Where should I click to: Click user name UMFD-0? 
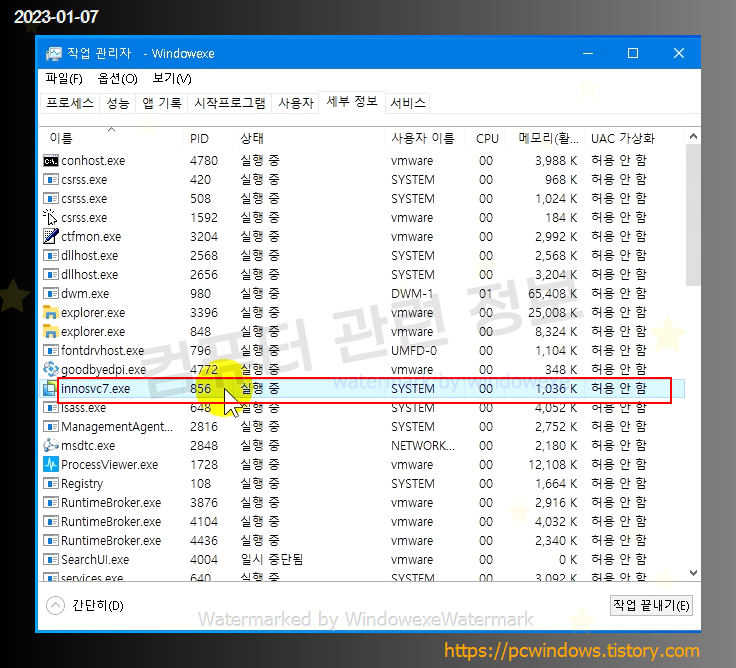414,351
